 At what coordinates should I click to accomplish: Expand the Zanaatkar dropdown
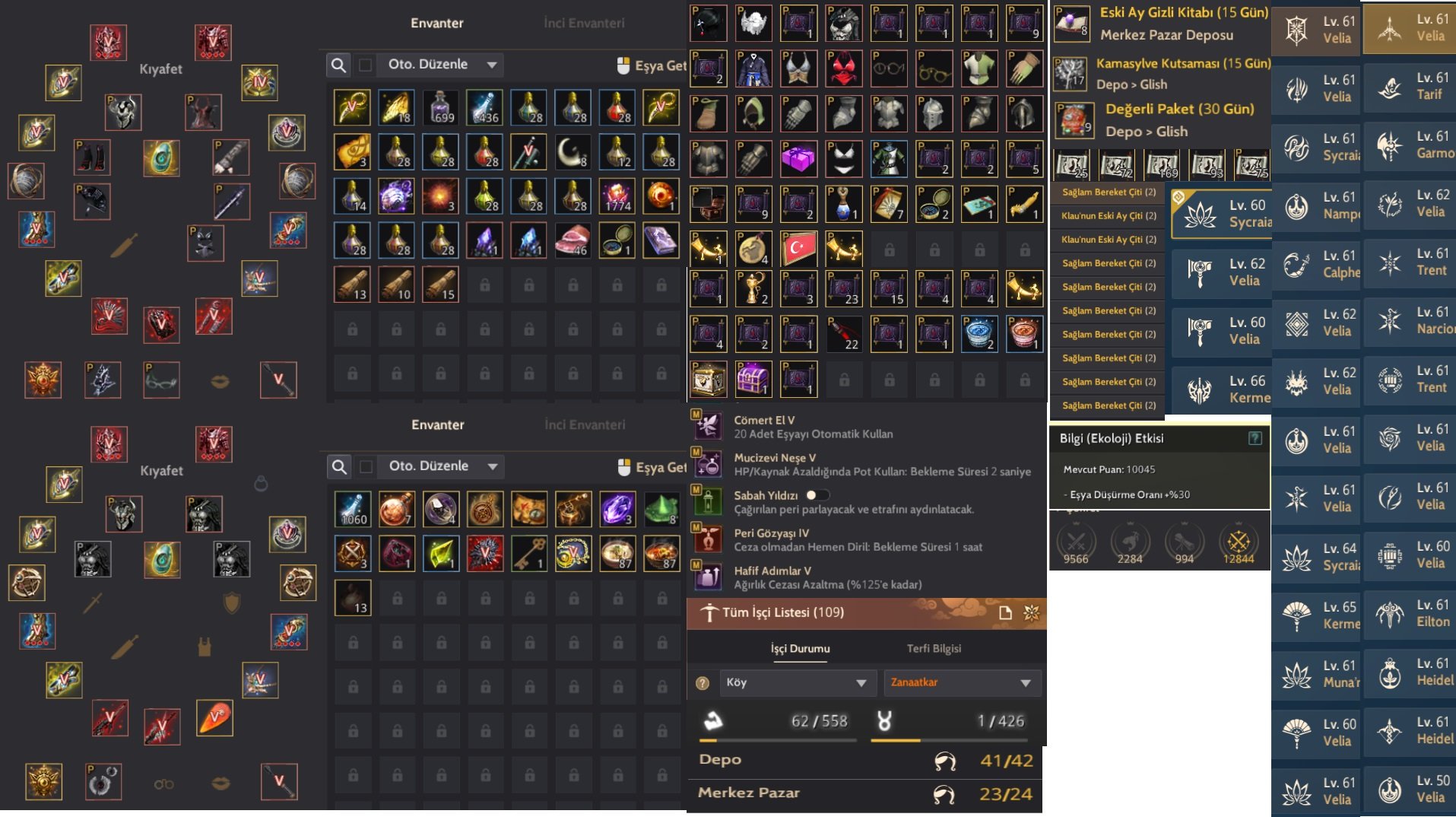tap(961, 683)
